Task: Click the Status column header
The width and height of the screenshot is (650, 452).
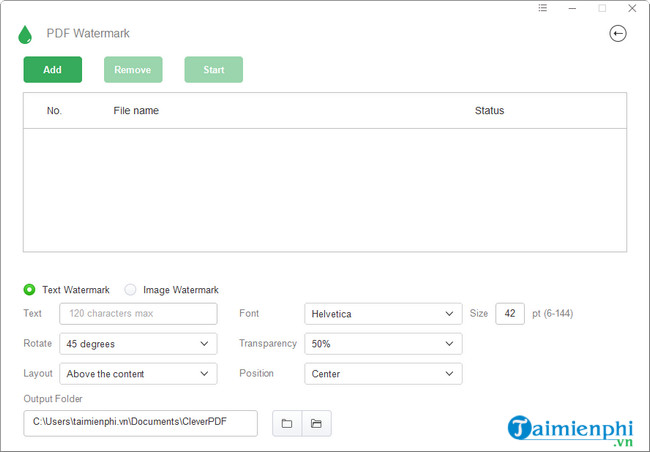Action: click(489, 111)
